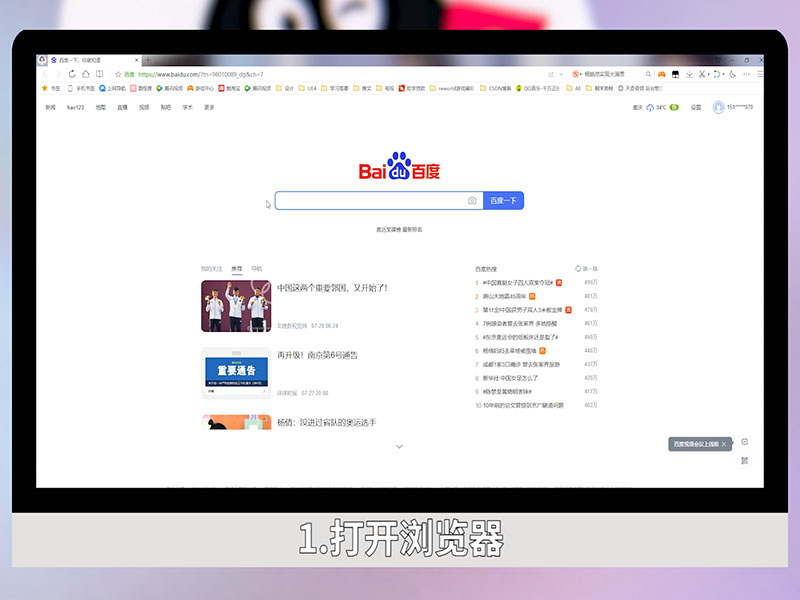Click the browser forward arrow

point(58,74)
